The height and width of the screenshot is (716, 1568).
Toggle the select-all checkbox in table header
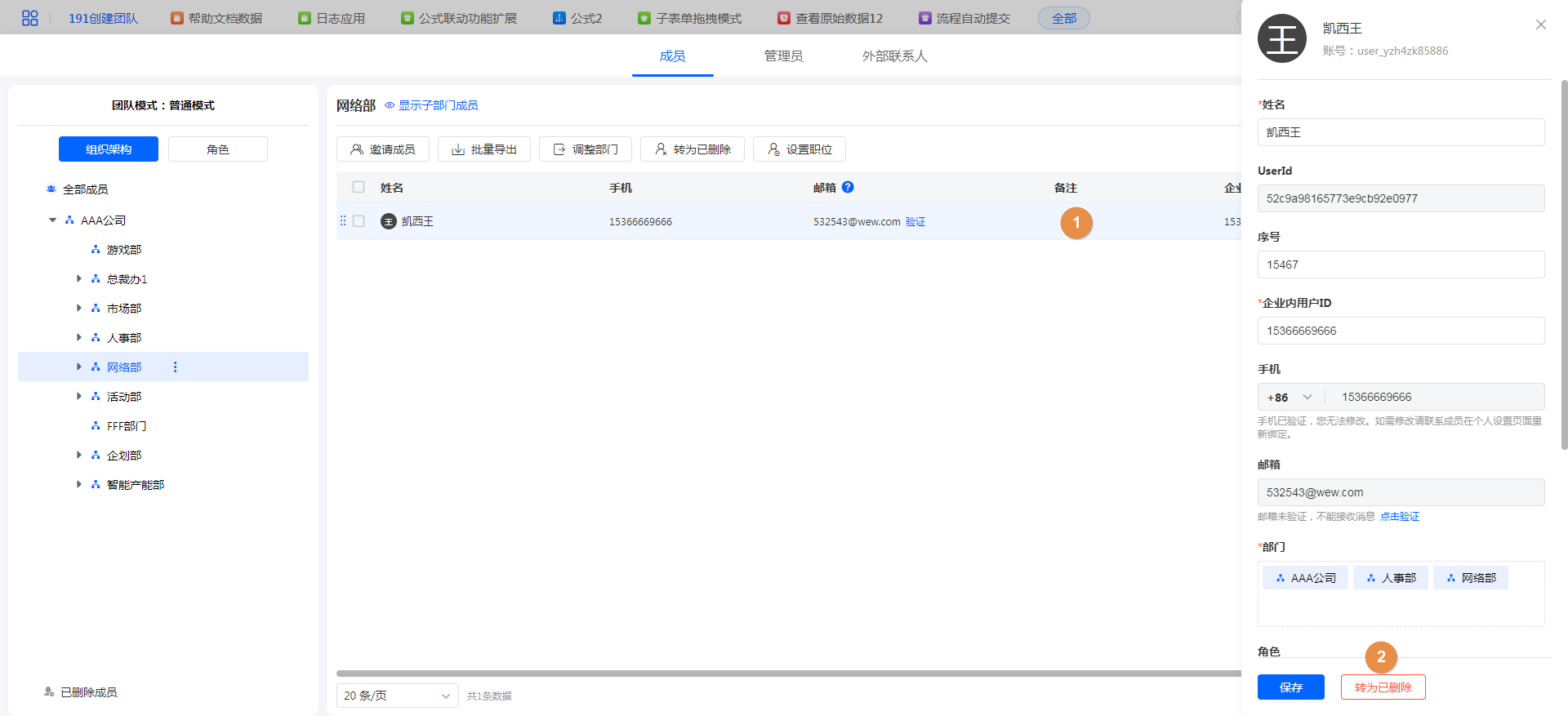(359, 187)
